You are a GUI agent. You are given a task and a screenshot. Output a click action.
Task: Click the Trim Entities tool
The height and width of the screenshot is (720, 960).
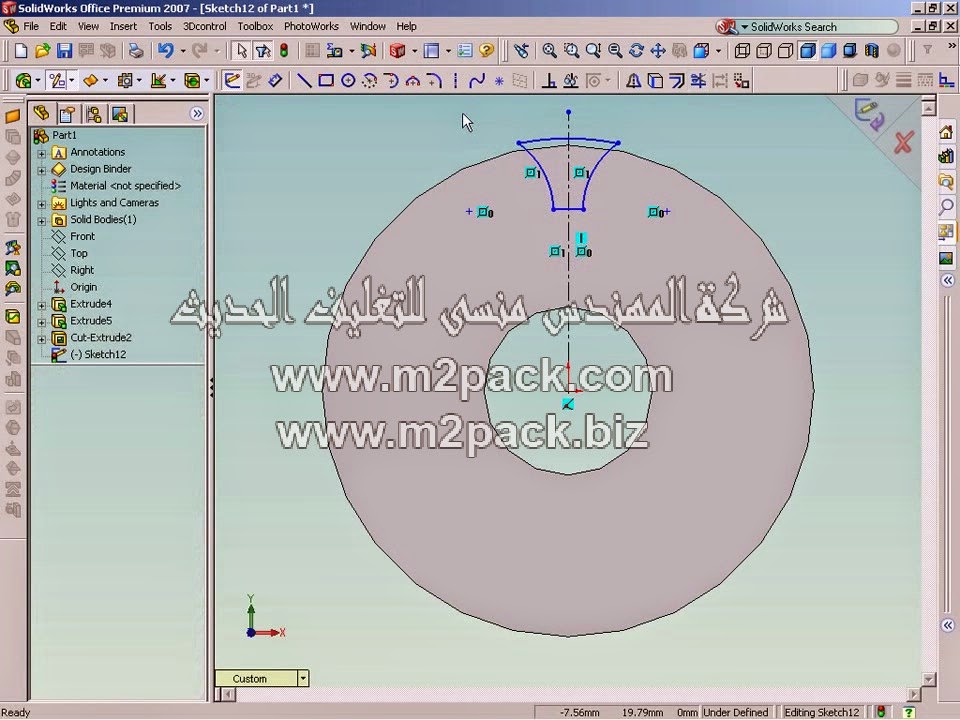point(698,81)
